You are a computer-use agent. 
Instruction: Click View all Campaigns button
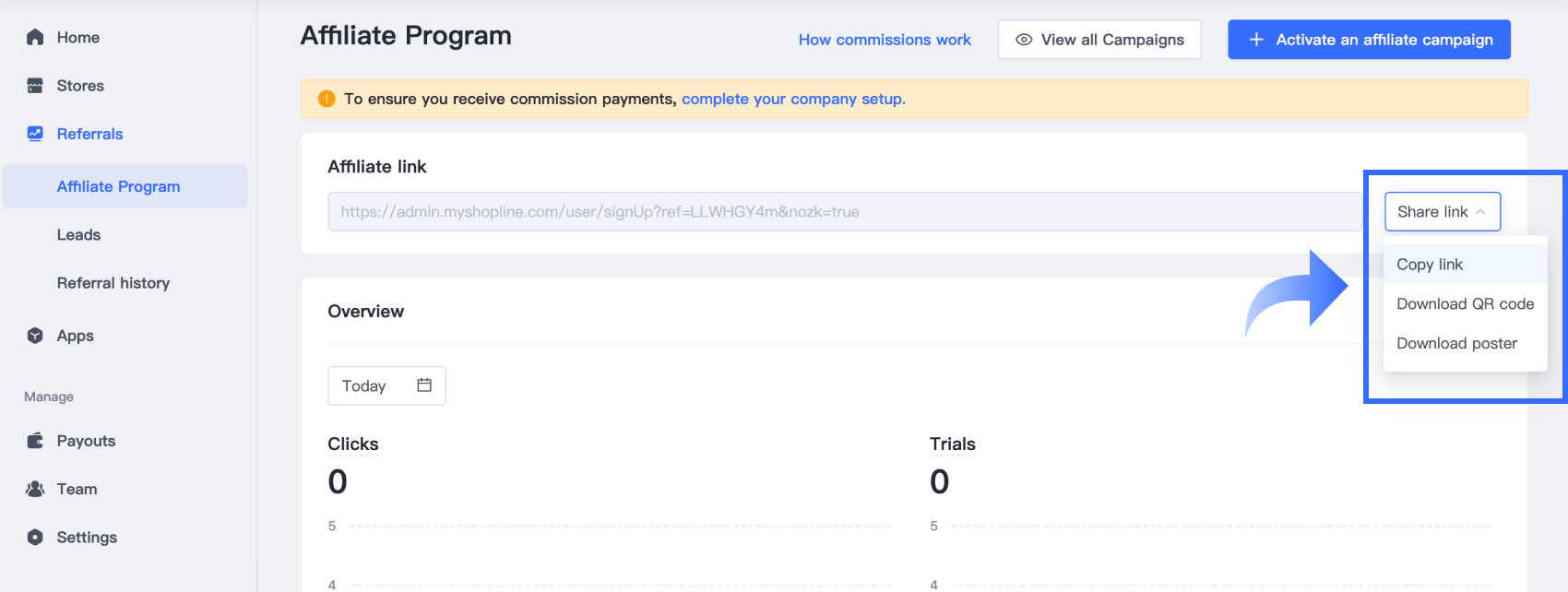[x=1099, y=40]
